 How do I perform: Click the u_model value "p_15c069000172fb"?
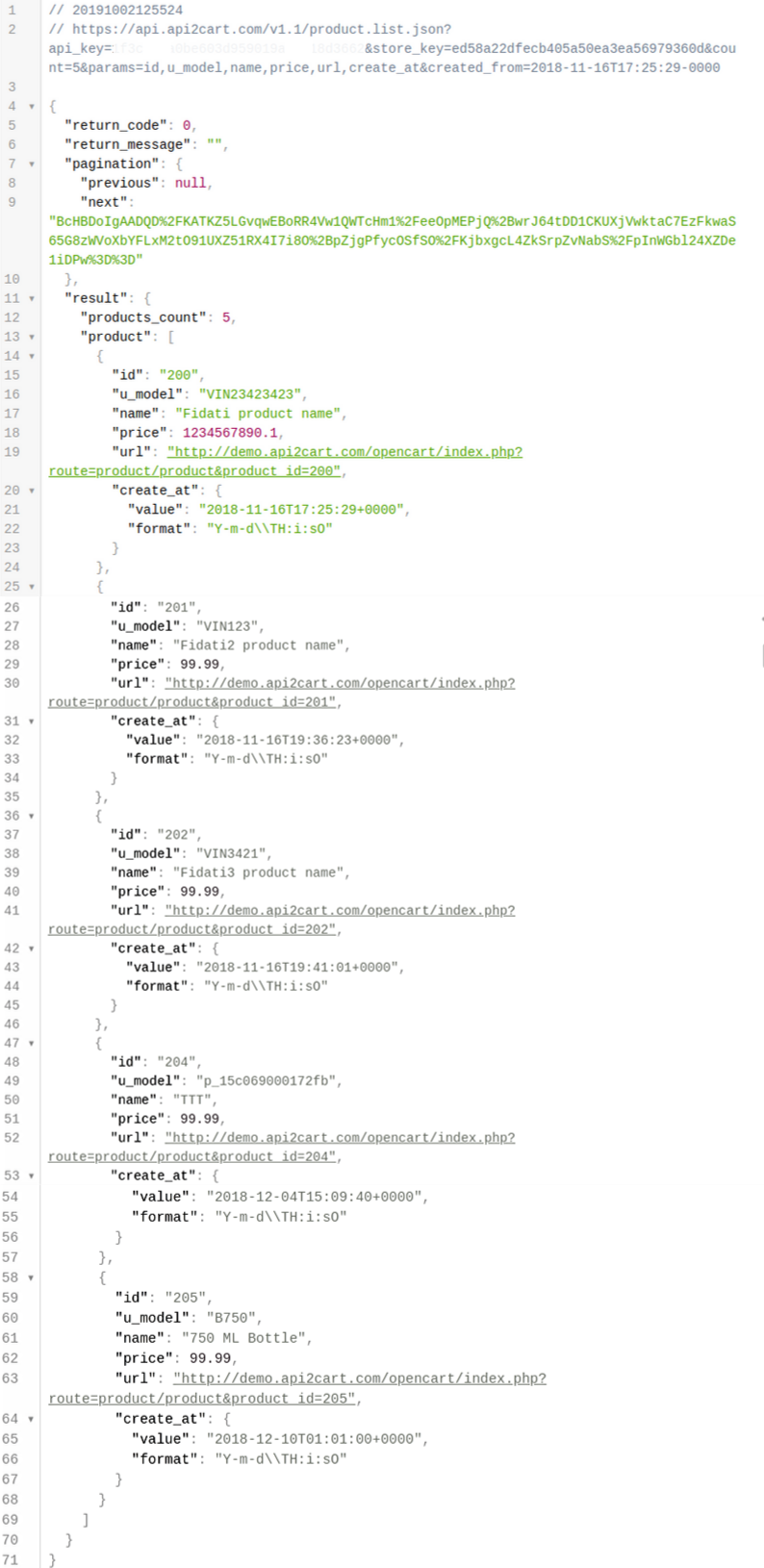(x=267, y=1080)
